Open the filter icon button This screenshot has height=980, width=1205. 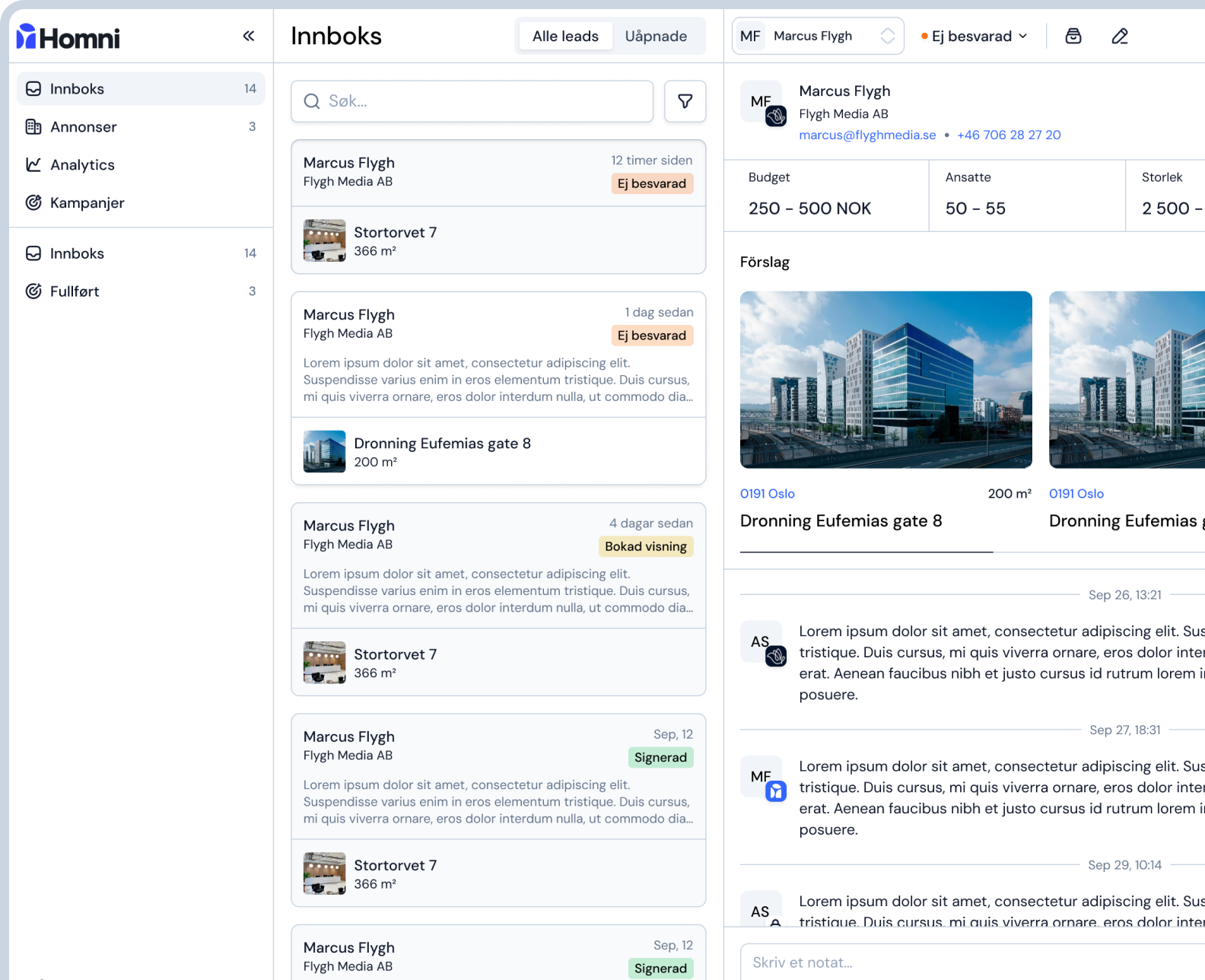pyautogui.click(x=685, y=101)
